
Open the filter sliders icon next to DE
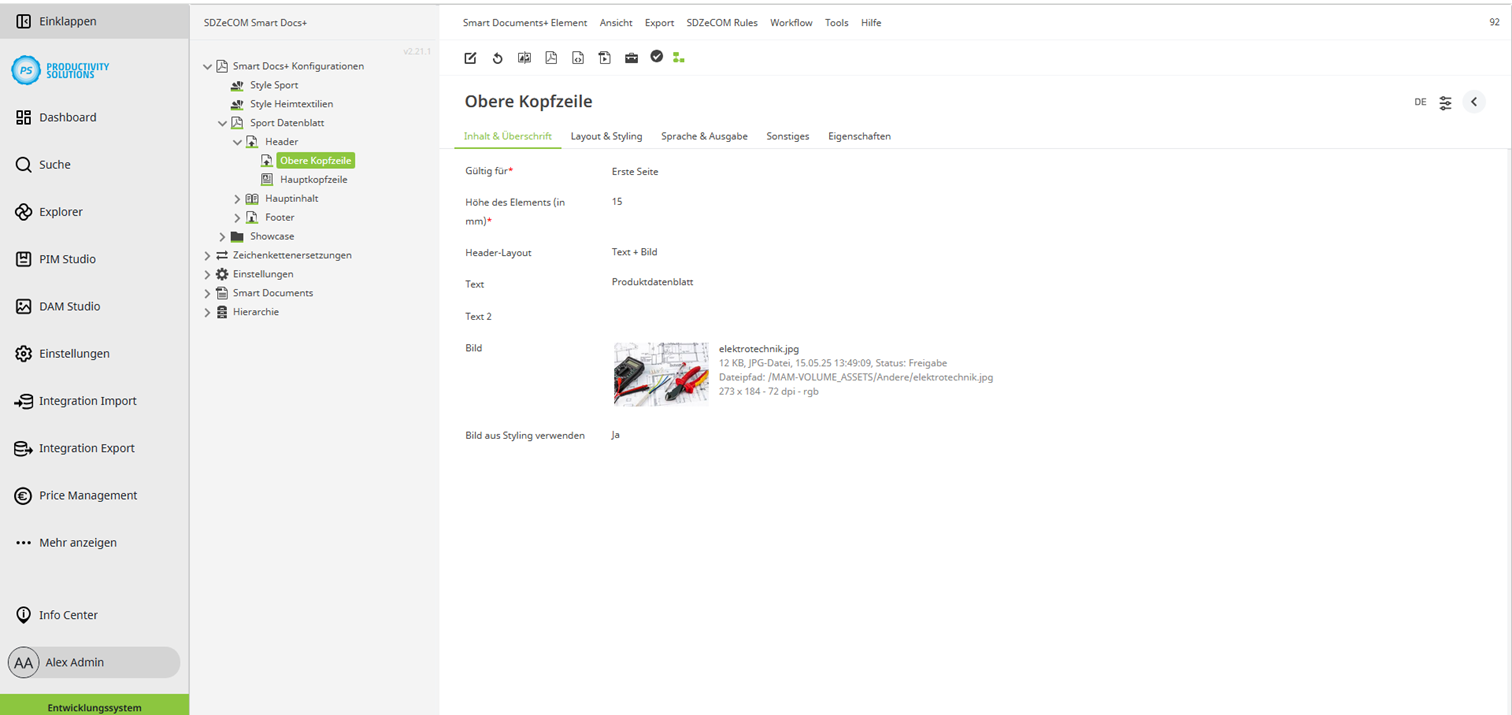pos(1444,102)
